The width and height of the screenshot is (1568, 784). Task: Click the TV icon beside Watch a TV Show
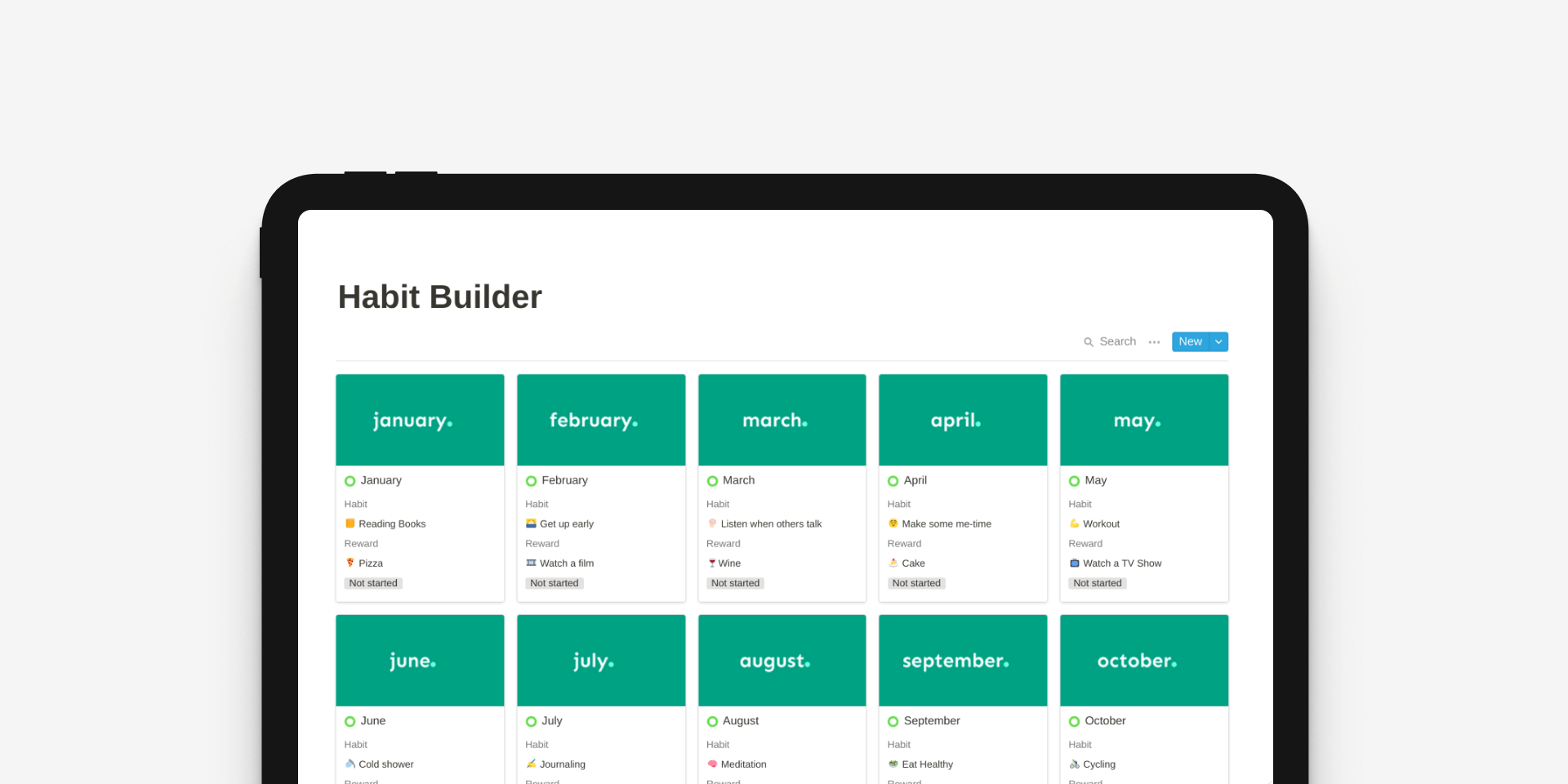(1075, 563)
